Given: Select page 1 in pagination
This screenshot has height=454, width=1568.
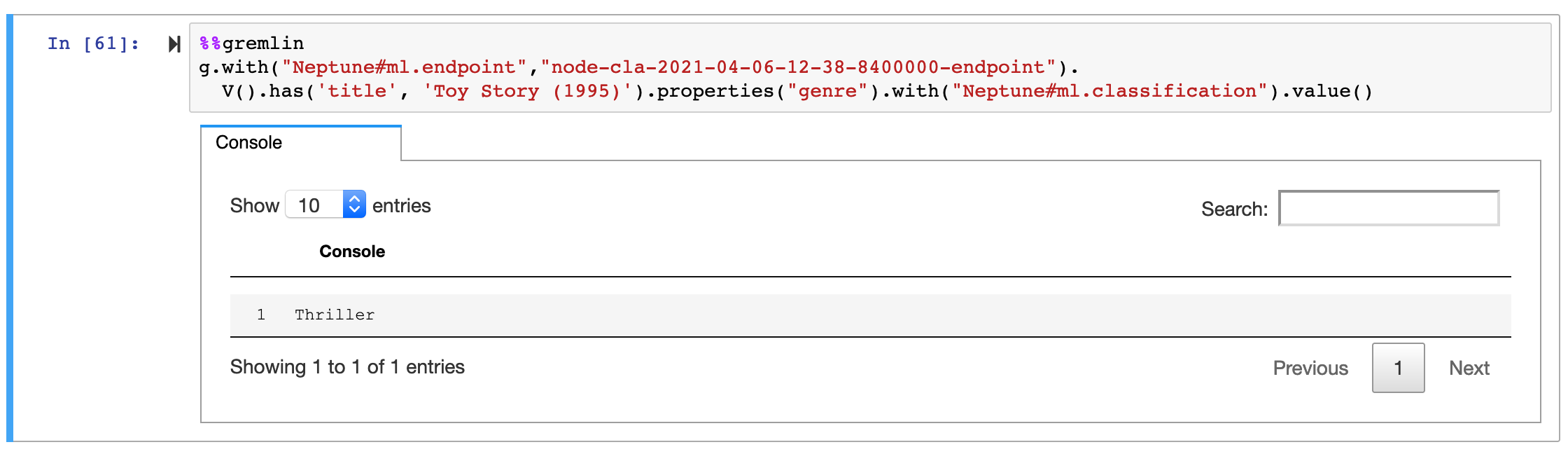Looking at the screenshot, I should tap(1397, 367).
